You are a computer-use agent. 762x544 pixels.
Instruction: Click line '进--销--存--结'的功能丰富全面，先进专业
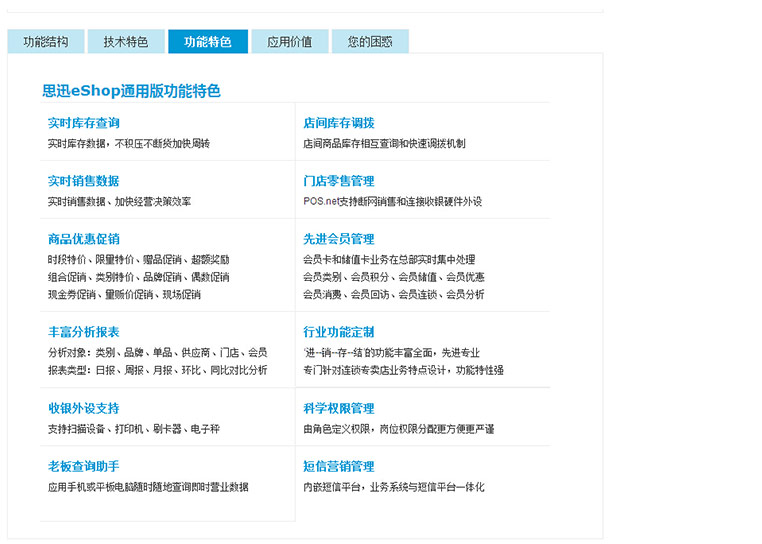point(391,352)
